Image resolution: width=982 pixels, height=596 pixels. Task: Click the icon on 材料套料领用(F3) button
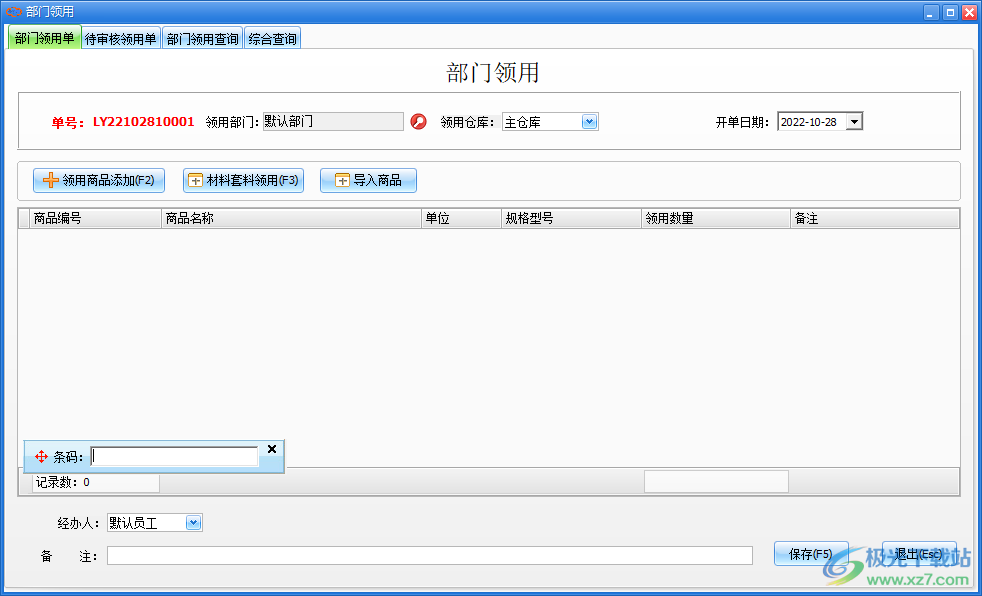click(195, 180)
